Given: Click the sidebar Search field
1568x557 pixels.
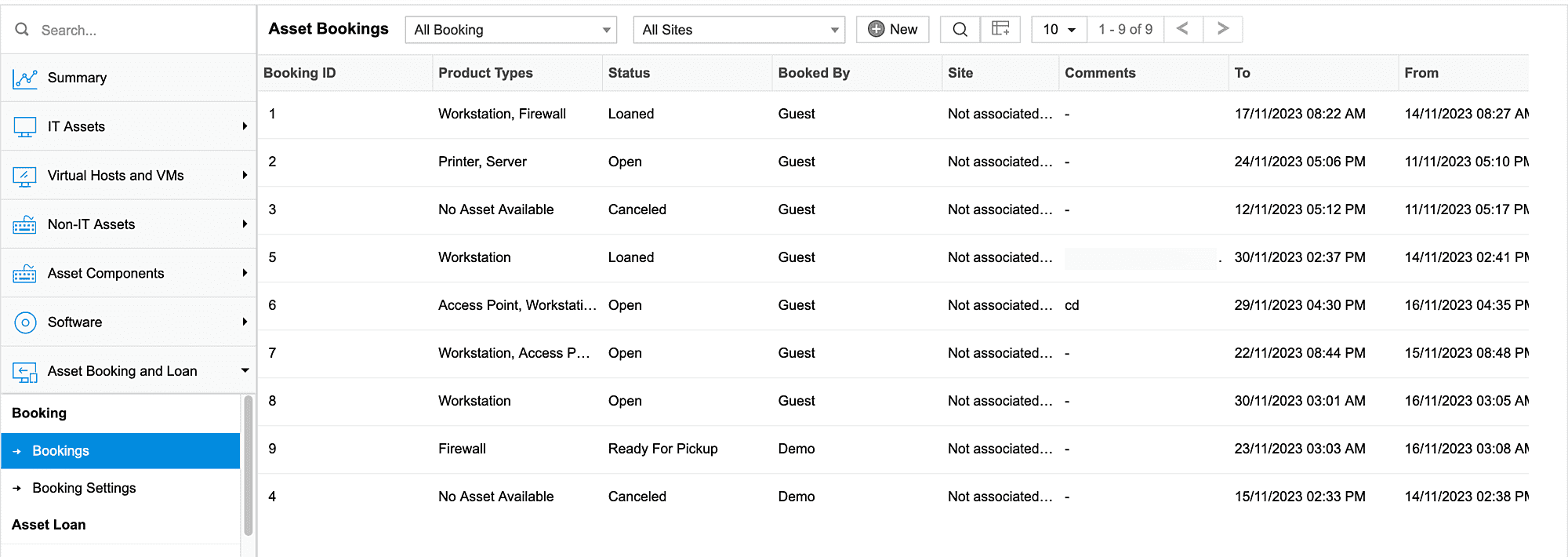Looking at the screenshot, I should [x=133, y=30].
